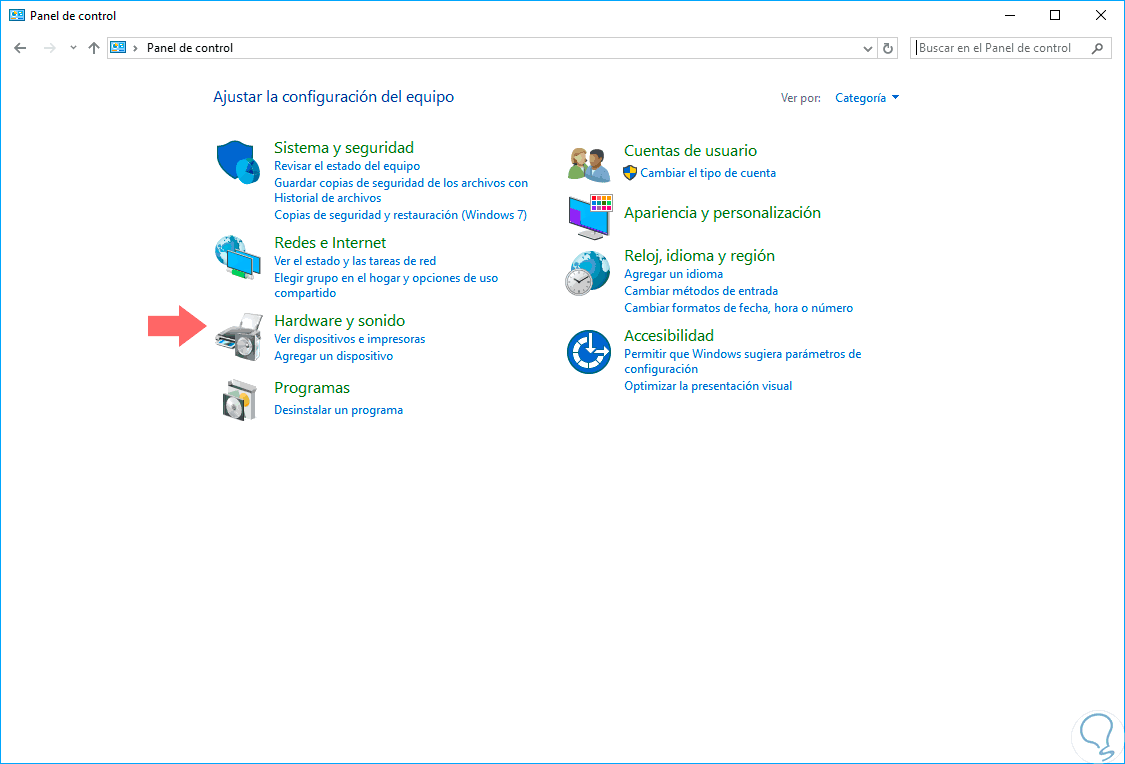Click Panel de control in the address bar
The height and width of the screenshot is (764, 1125).
[190, 48]
